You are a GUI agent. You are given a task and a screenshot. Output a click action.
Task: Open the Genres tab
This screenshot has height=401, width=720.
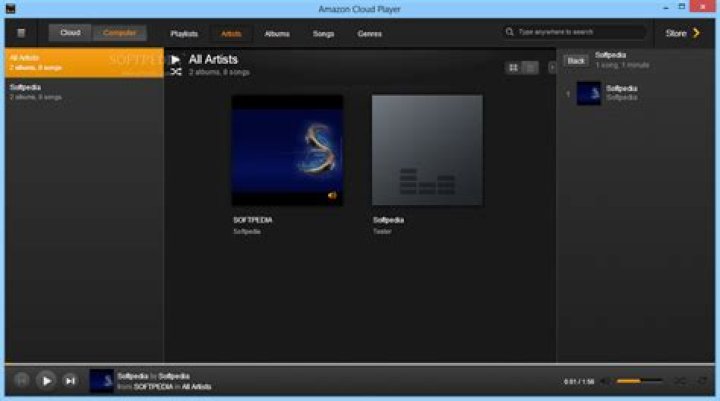point(370,34)
